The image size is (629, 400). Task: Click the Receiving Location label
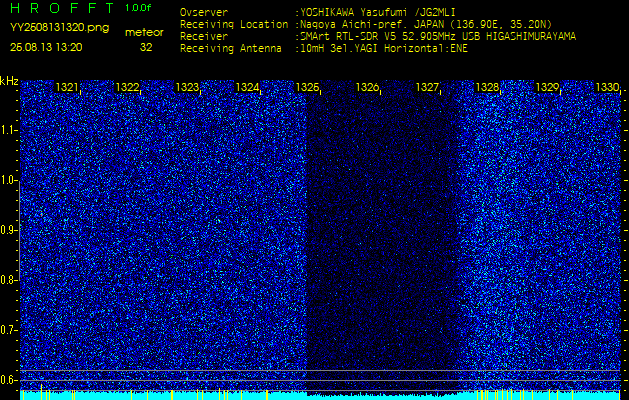tap(234, 24)
